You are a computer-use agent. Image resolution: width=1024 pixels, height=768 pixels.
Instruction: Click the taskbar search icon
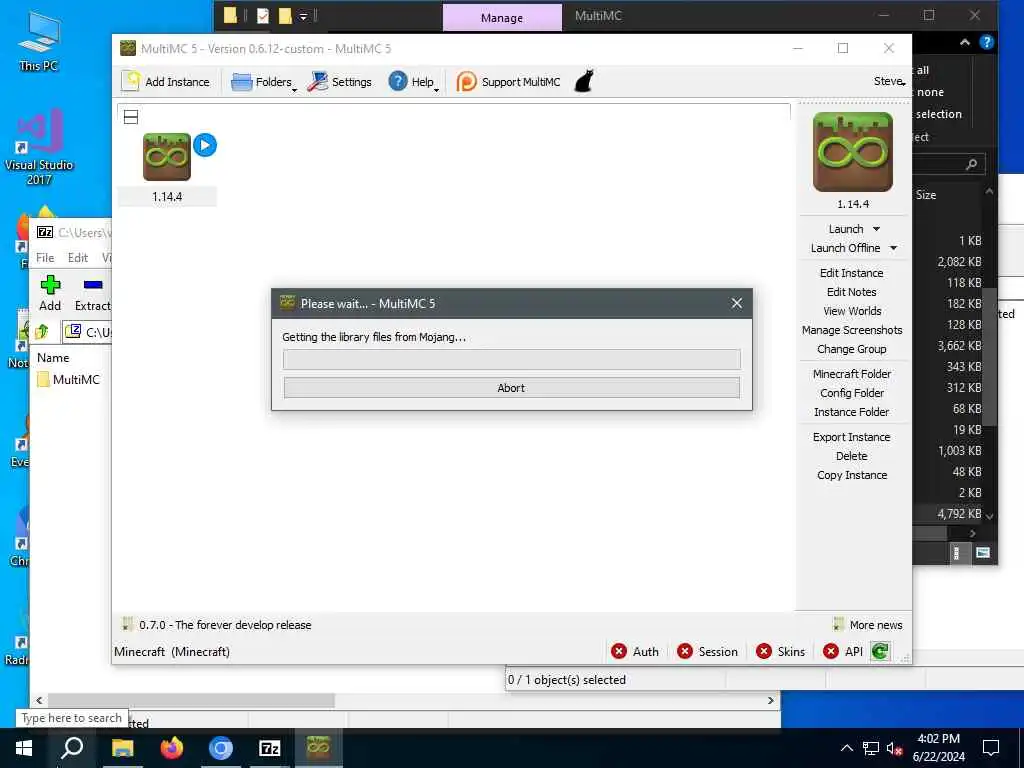pyautogui.click(x=72, y=748)
